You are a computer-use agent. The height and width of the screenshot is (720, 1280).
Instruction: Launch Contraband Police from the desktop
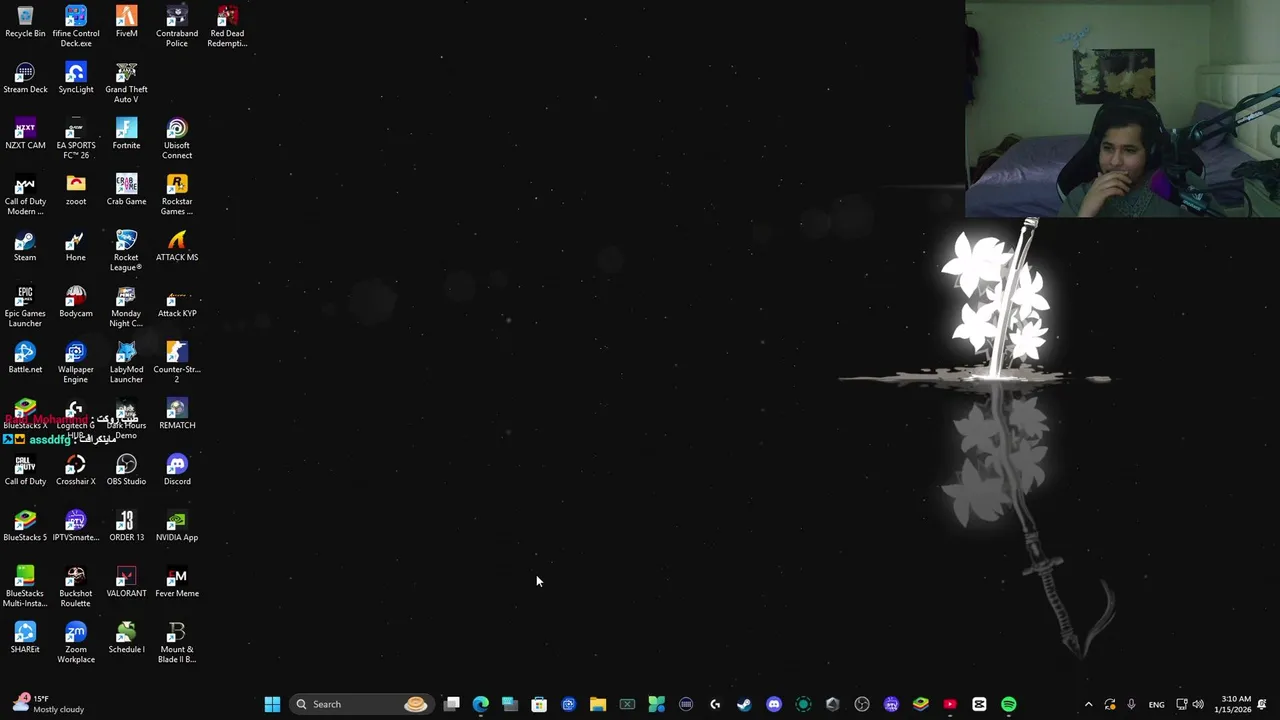[x=177, y=27]
